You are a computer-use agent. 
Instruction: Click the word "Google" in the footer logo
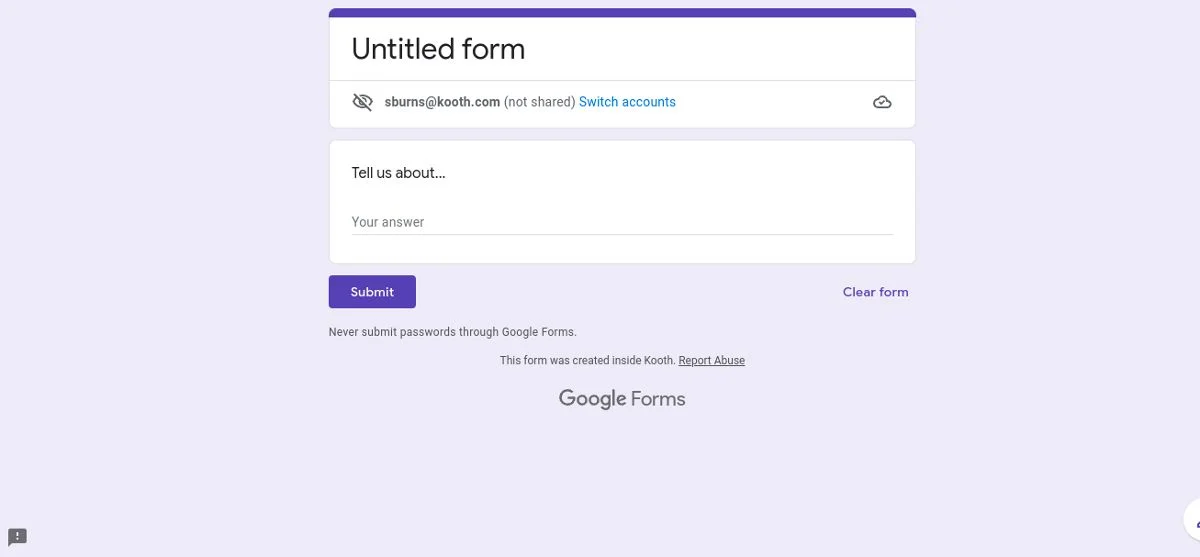(592, 399)
